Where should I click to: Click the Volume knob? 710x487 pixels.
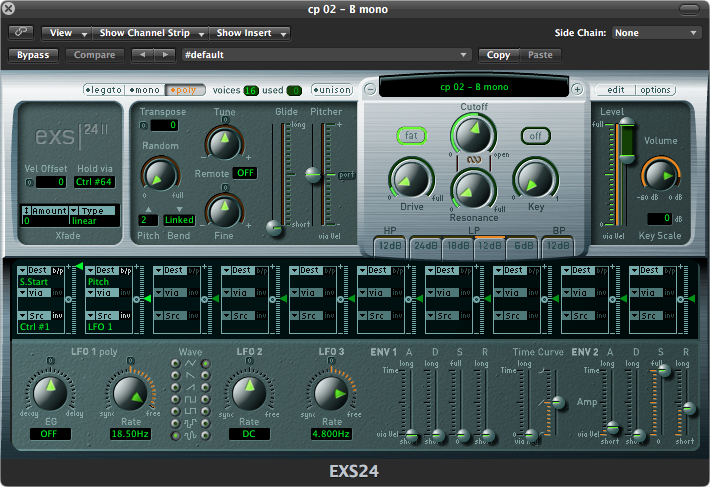point(660,176)
